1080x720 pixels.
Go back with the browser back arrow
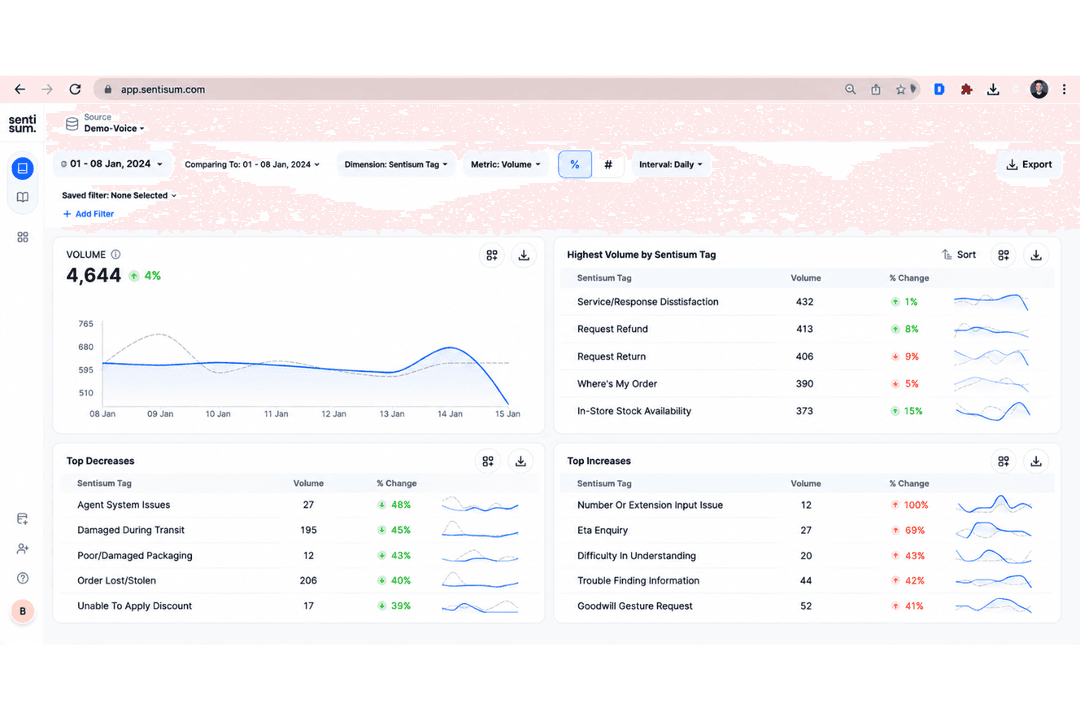pos(20,90)
